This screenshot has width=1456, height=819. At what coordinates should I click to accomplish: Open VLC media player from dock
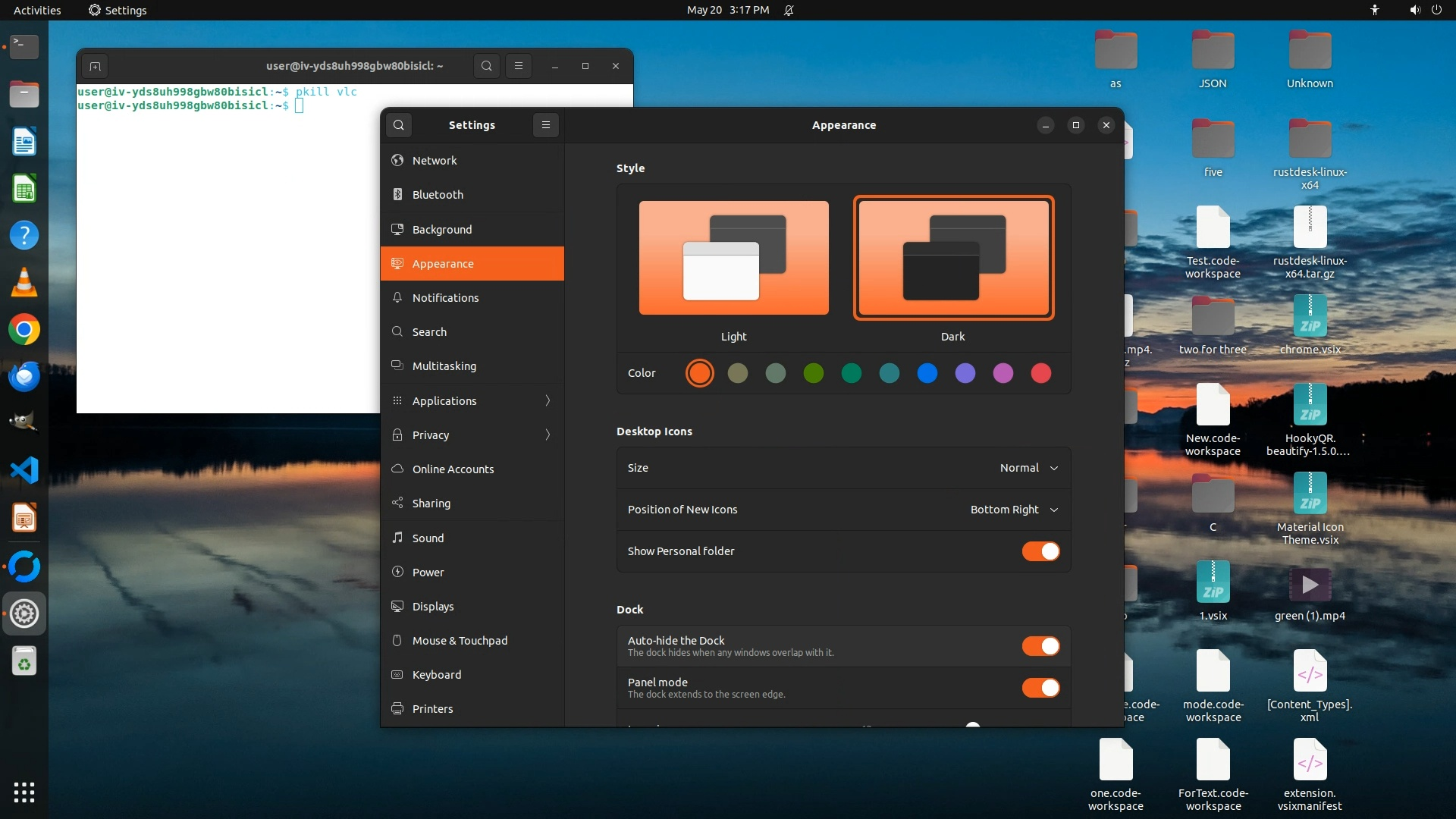coord(24,282)
